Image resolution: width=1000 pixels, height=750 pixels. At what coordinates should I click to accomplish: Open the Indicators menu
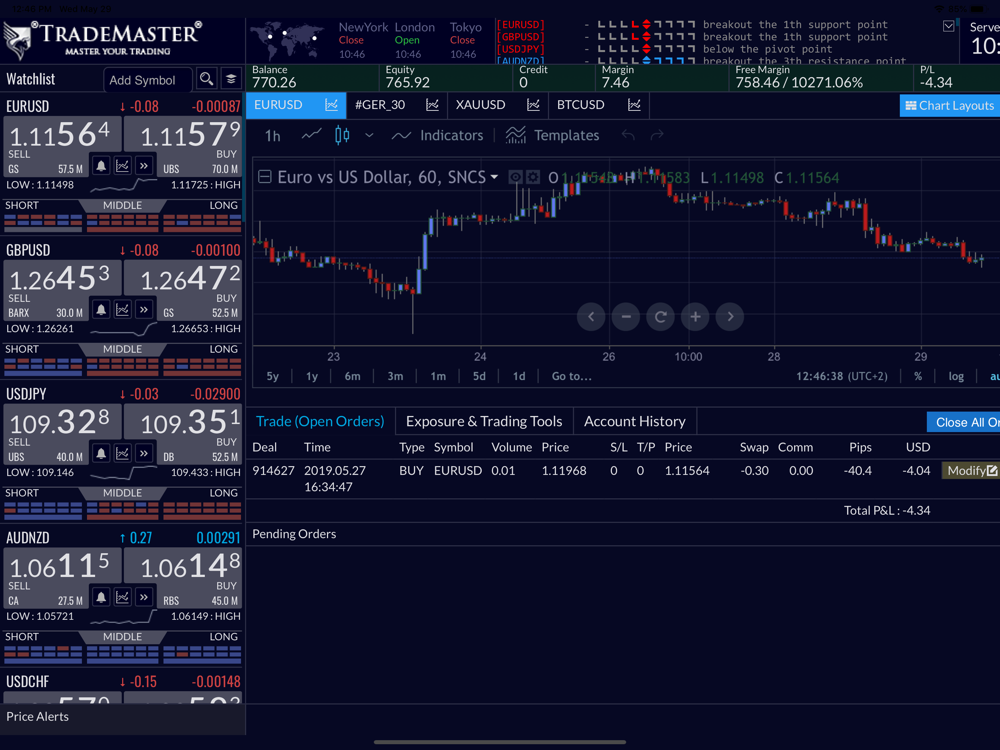click(x=438, y=135)
